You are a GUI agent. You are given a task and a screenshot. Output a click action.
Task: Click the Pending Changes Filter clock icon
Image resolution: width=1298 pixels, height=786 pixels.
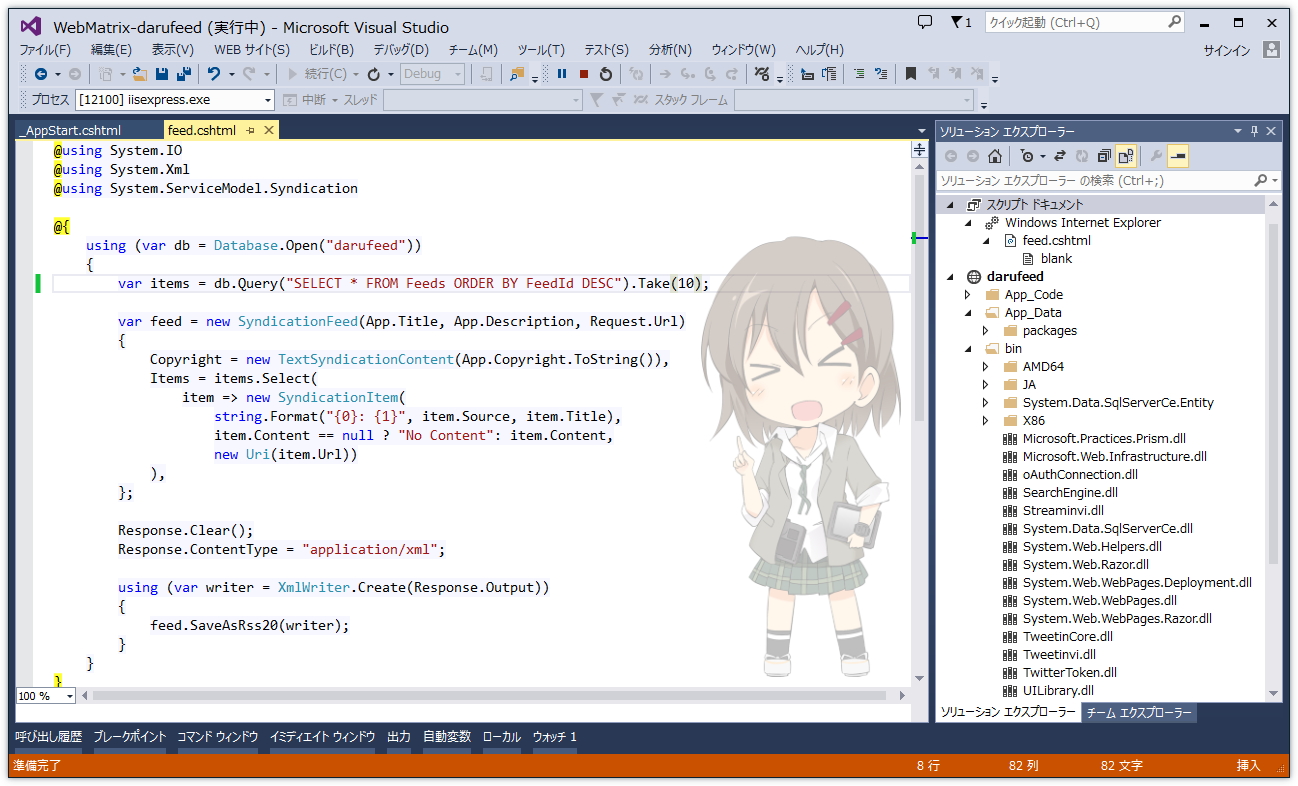[1026, 156]
